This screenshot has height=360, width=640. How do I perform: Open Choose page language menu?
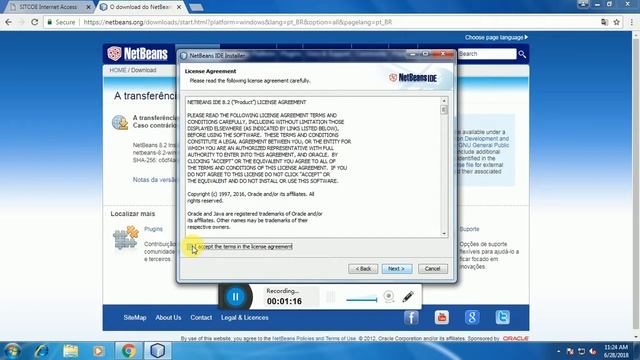496,37
